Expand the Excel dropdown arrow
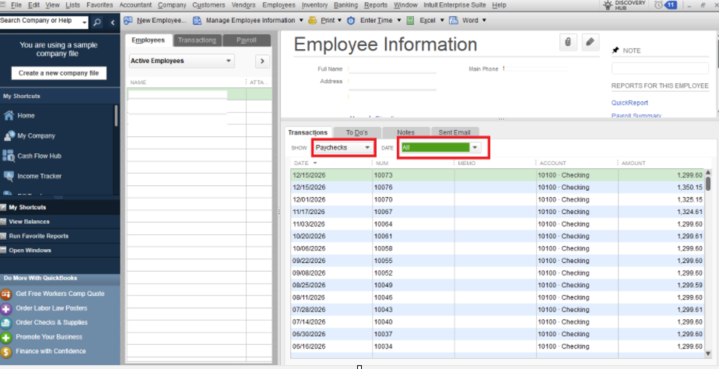 pos(442,21)
